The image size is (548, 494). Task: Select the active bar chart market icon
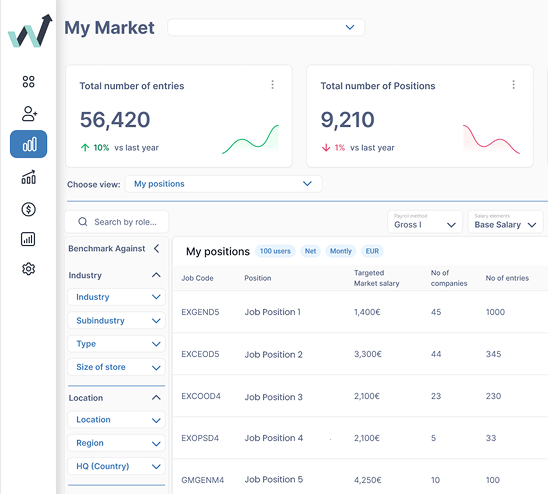28,144
